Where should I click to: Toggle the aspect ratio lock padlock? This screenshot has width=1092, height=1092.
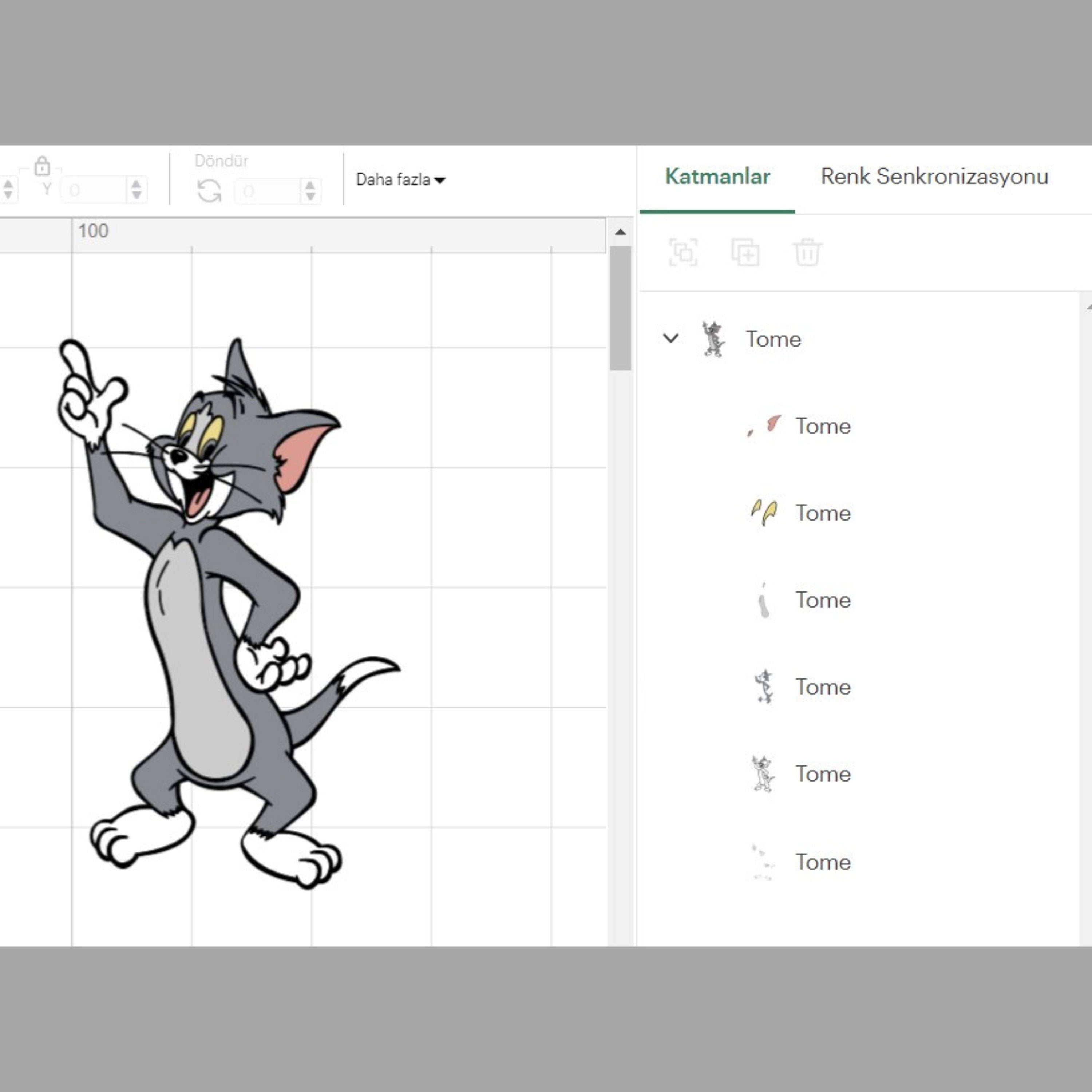[x=43, y=168]
